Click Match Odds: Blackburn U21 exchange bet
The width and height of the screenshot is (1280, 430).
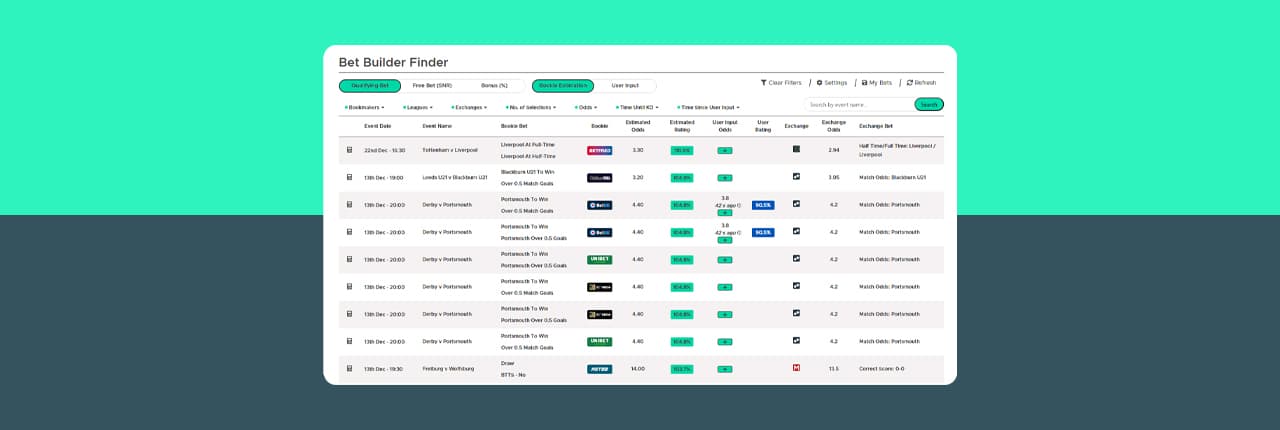892,177
